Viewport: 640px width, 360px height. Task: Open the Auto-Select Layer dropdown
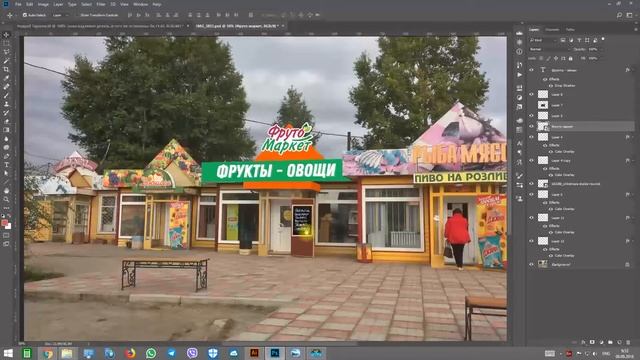click(x=60, y=15)
